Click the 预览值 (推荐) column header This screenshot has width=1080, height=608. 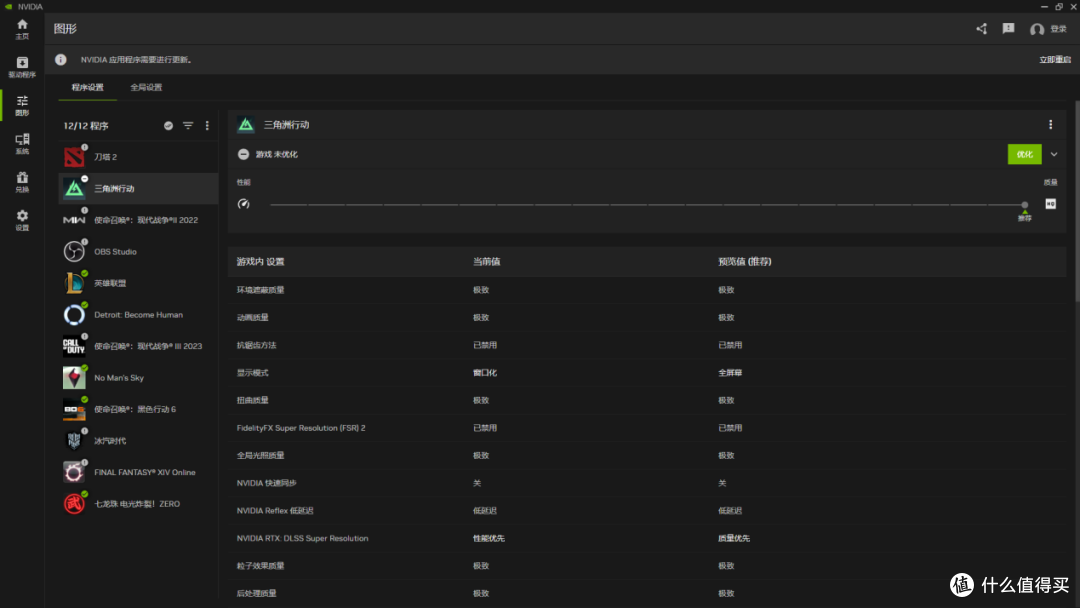tap(745, 262)
